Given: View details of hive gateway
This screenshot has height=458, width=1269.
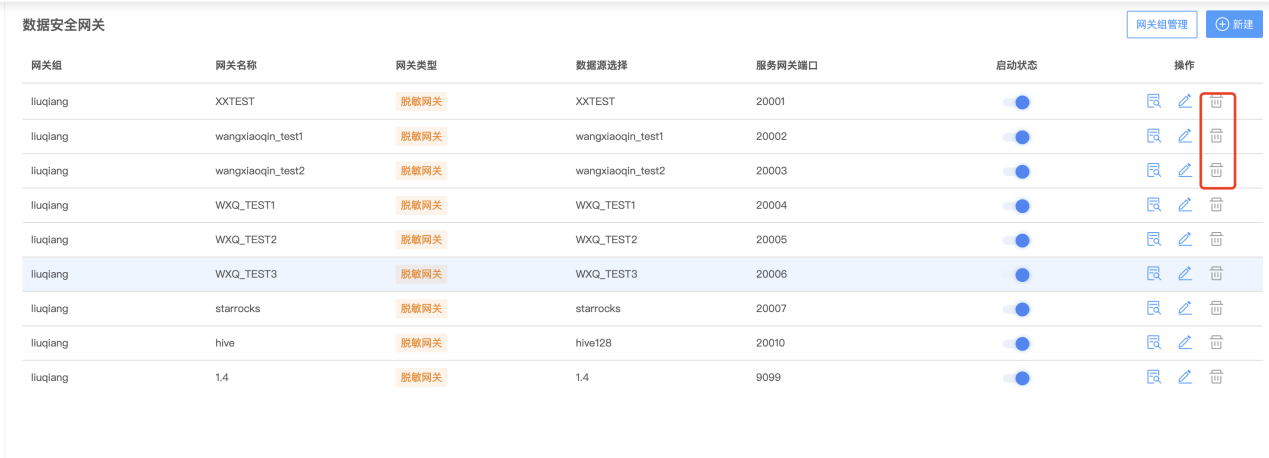Looking at the screenshot, I should pos(1153,342).
